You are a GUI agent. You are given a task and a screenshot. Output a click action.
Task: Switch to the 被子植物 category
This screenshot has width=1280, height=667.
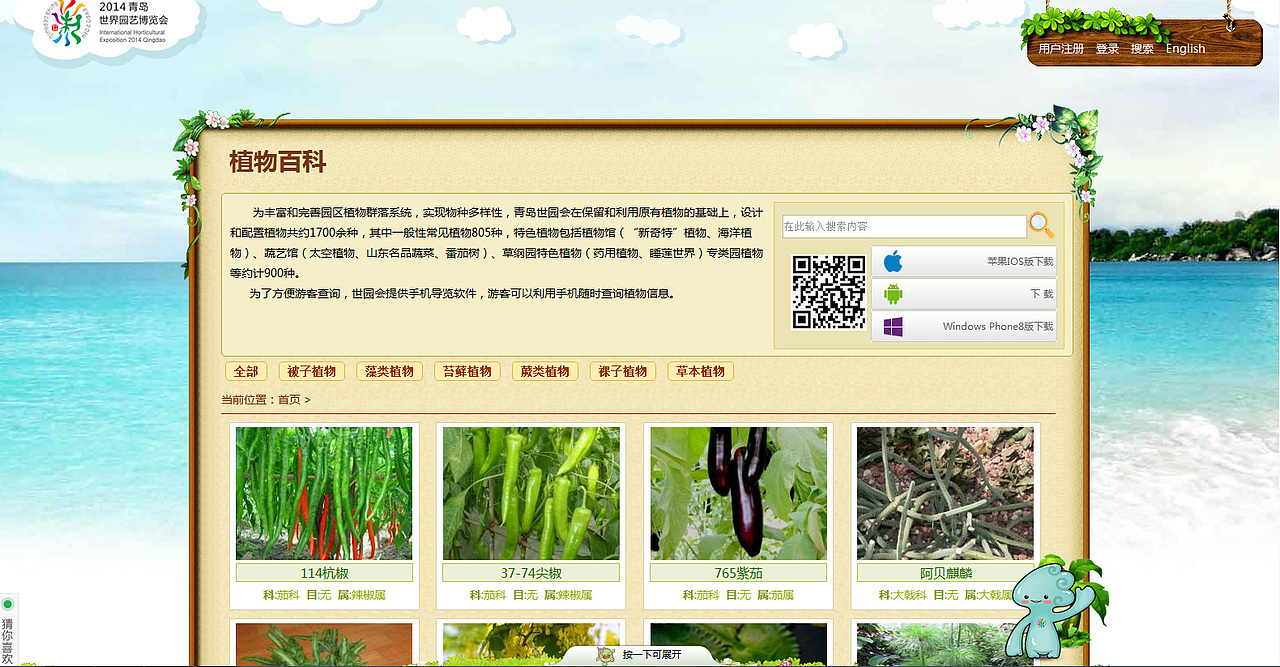click(311, 371)
